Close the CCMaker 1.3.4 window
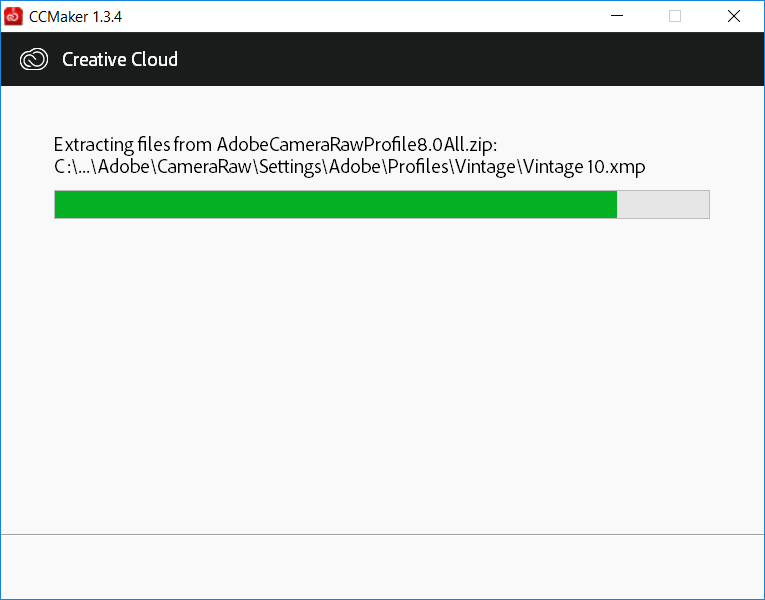The image size is (765, 600). (x=733, y=16)
